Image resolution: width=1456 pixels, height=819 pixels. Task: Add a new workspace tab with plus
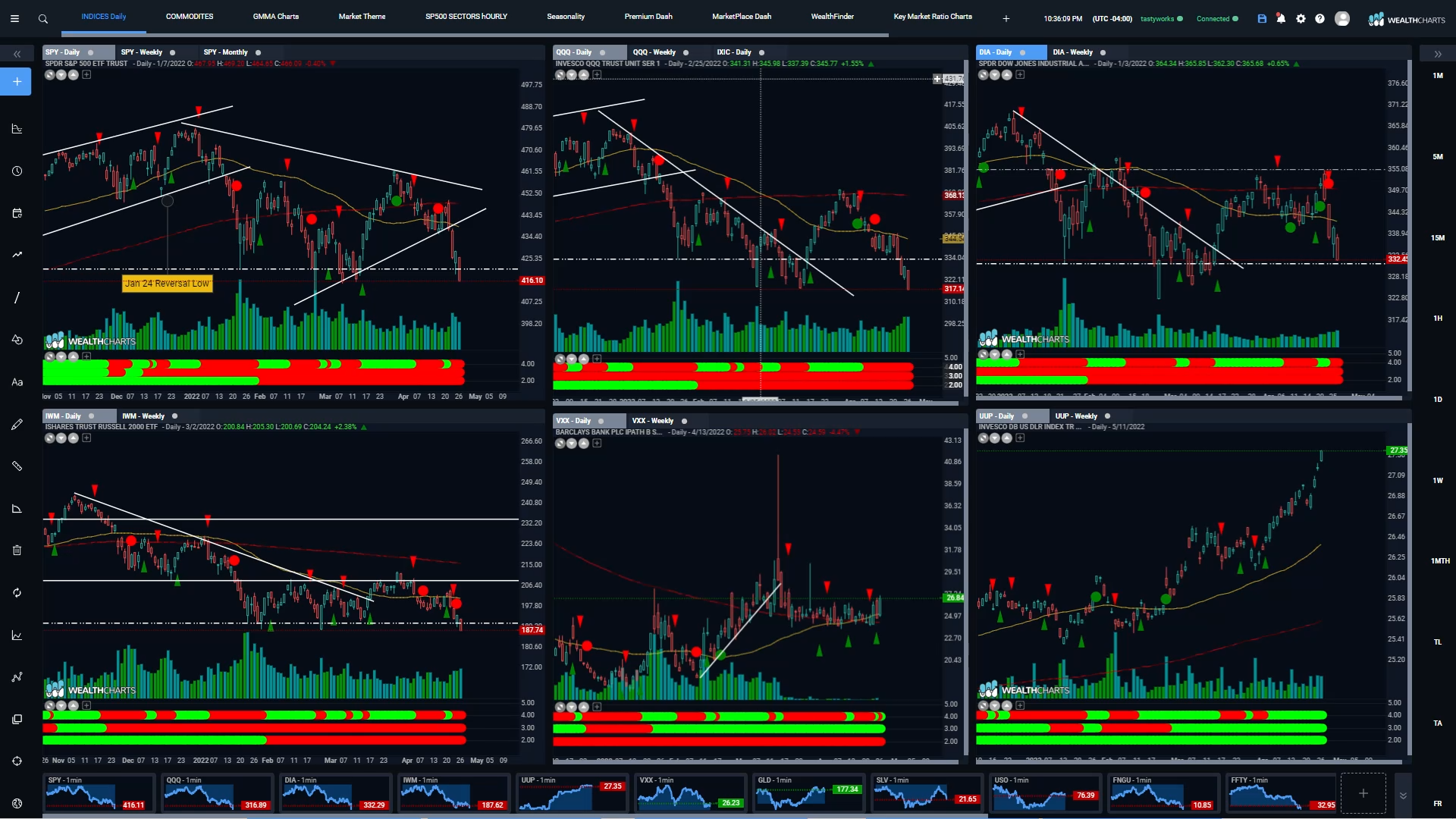(x=1006, y=19)
